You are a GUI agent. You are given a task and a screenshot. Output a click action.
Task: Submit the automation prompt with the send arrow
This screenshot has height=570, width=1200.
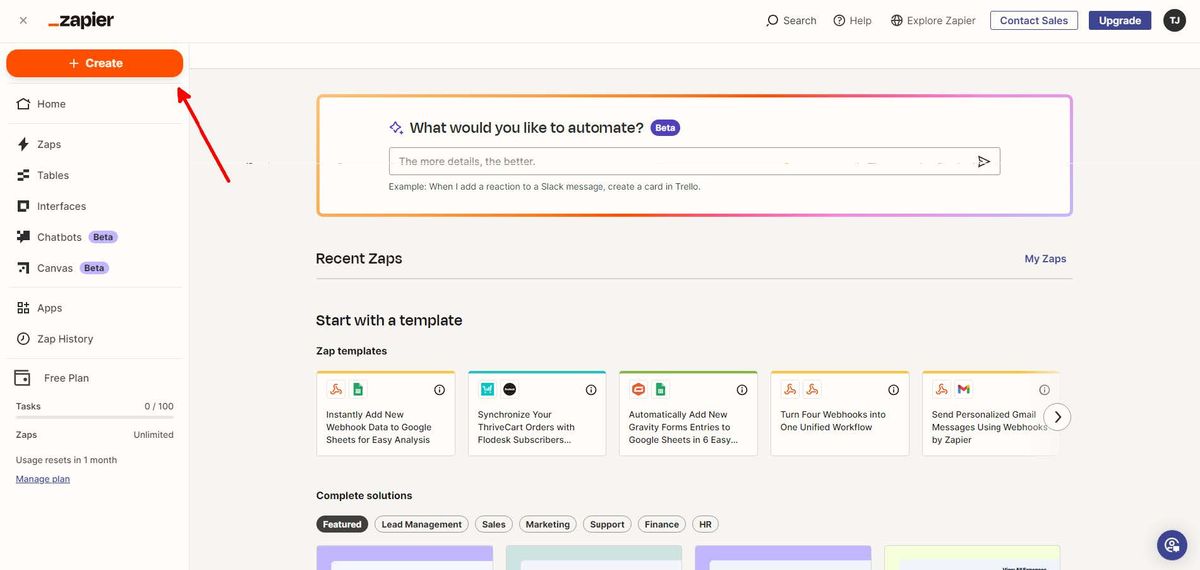click(x=984, y=161)
